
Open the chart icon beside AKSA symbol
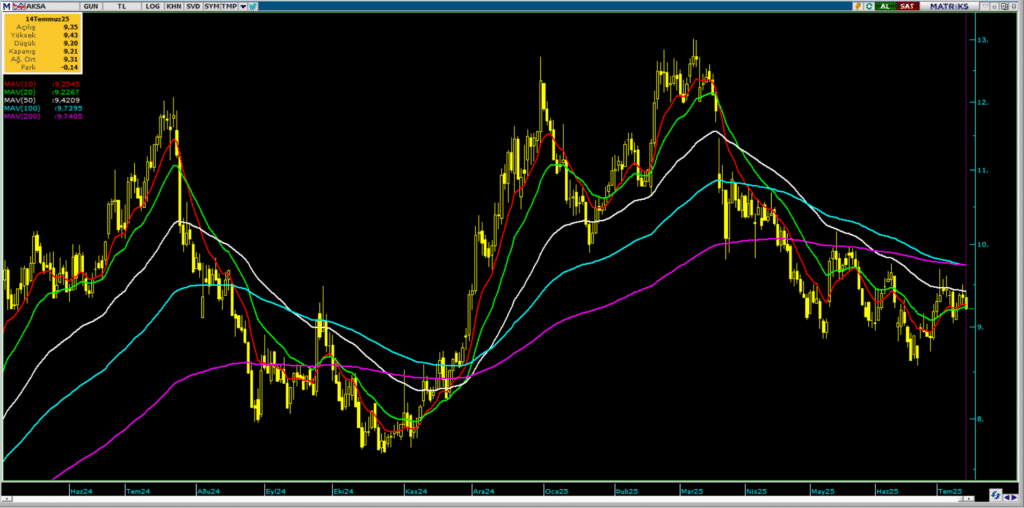(x=19, y=7)
